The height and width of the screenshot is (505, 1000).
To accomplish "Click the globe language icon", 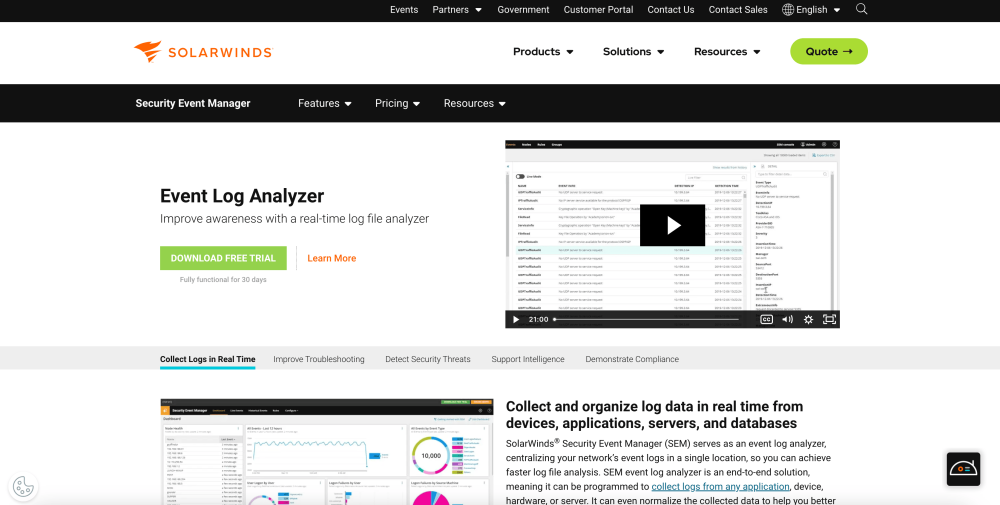I will (x=788, y=10).
